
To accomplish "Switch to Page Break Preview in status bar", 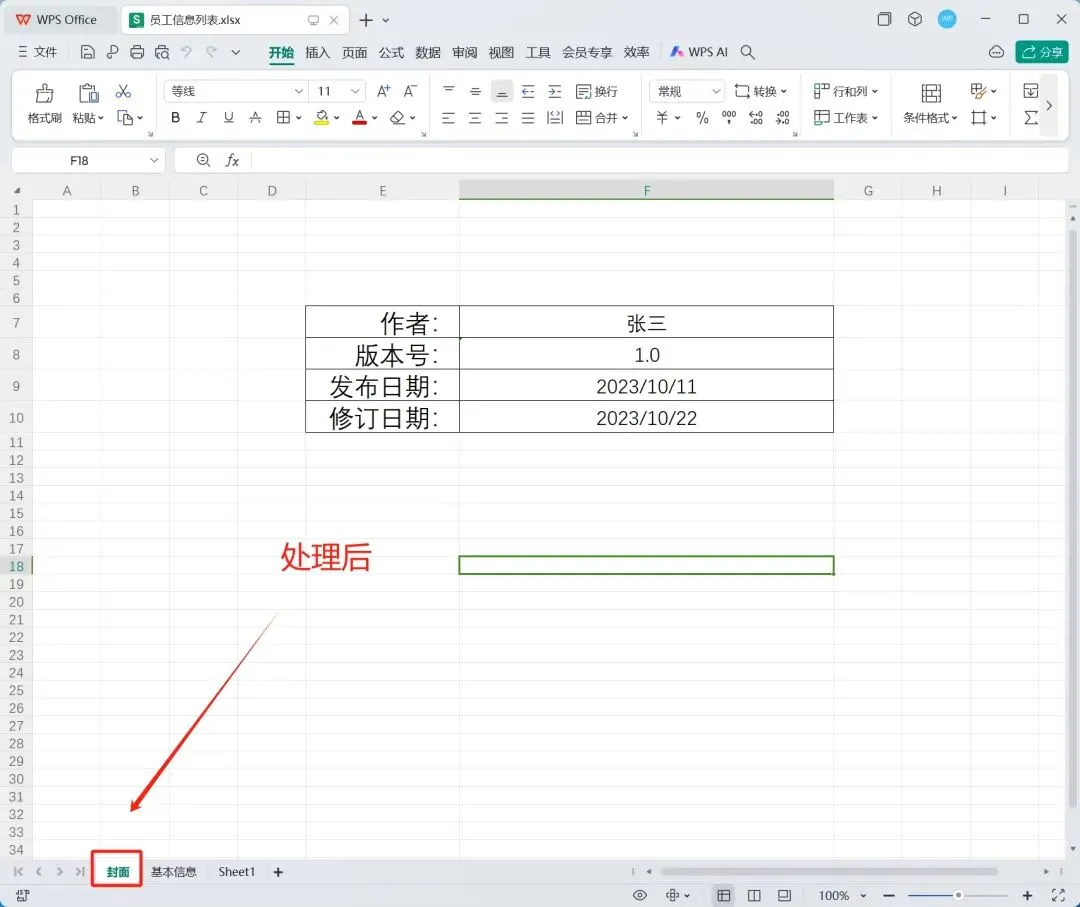I will pyautogui.click(x=785, y=895).
